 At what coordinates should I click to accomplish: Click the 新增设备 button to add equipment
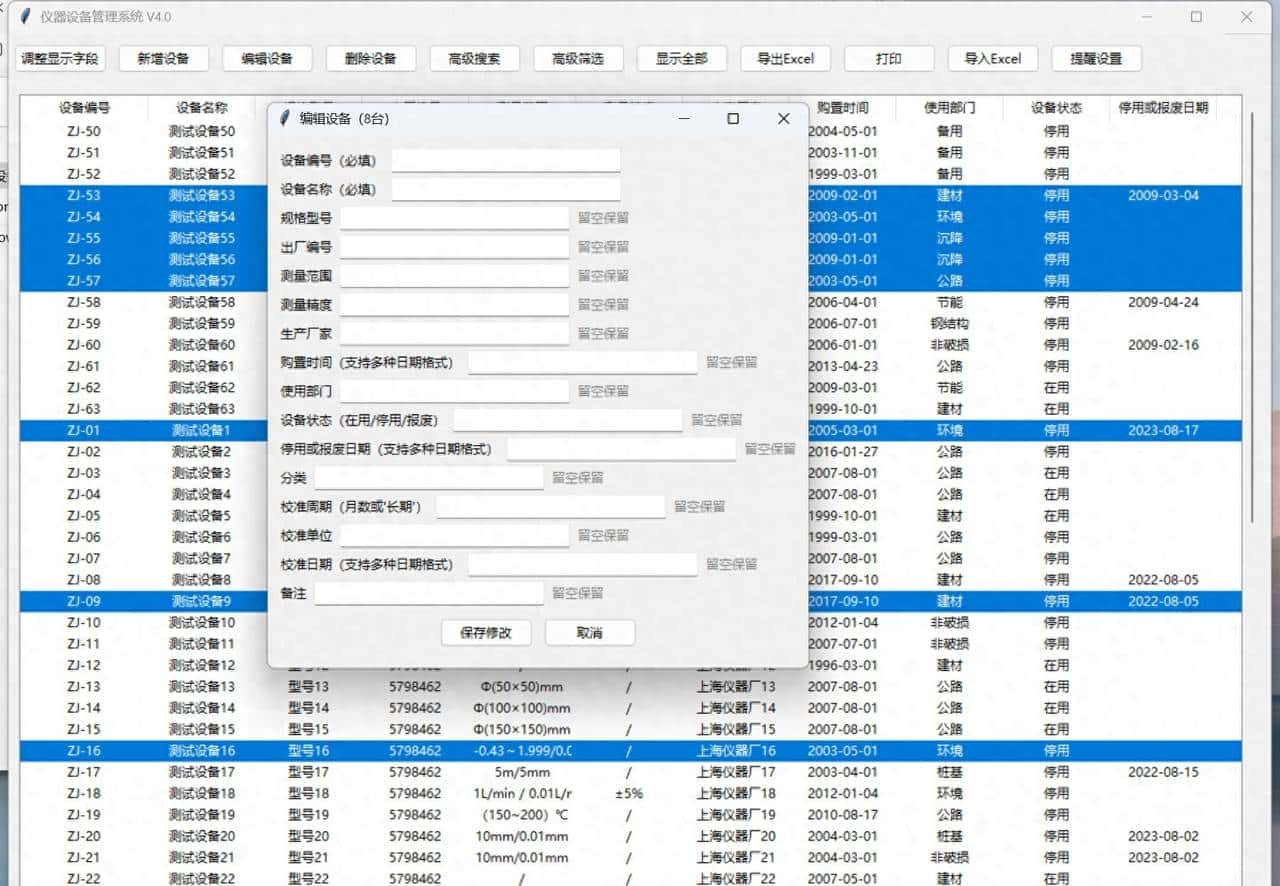coord(162,59)
